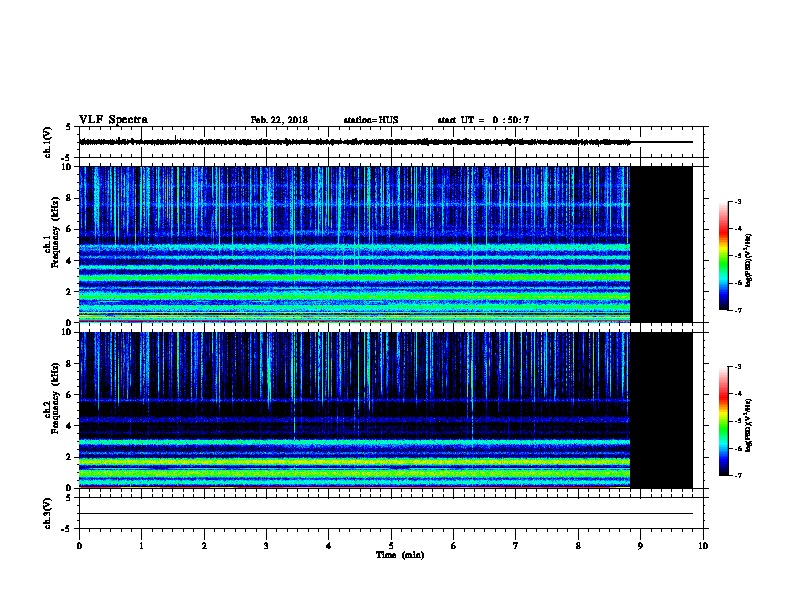
Task: Click the "-7" label on ch.2 color bar
Action: click(738, 476)
